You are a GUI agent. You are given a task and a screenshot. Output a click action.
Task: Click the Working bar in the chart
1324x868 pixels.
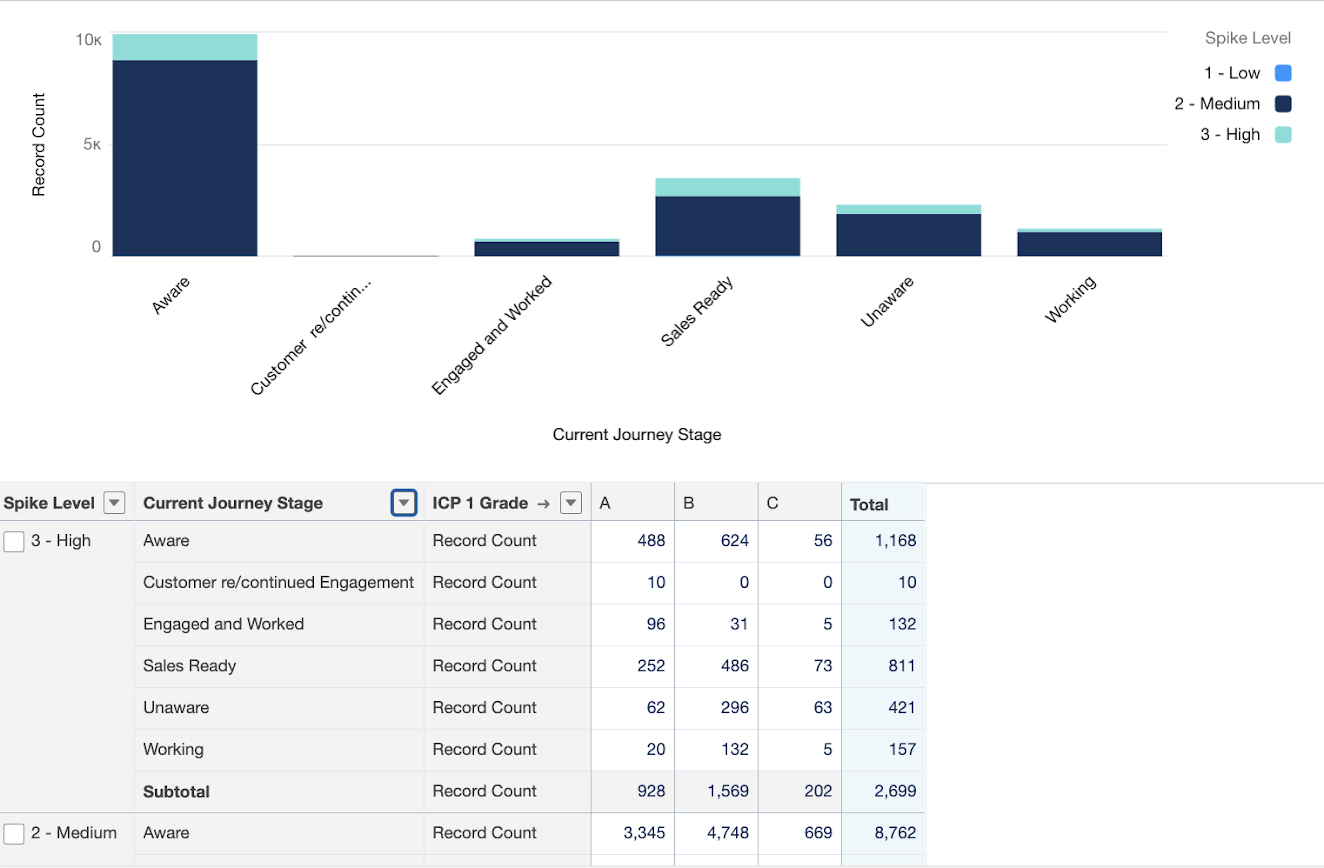coord(1089,244)
